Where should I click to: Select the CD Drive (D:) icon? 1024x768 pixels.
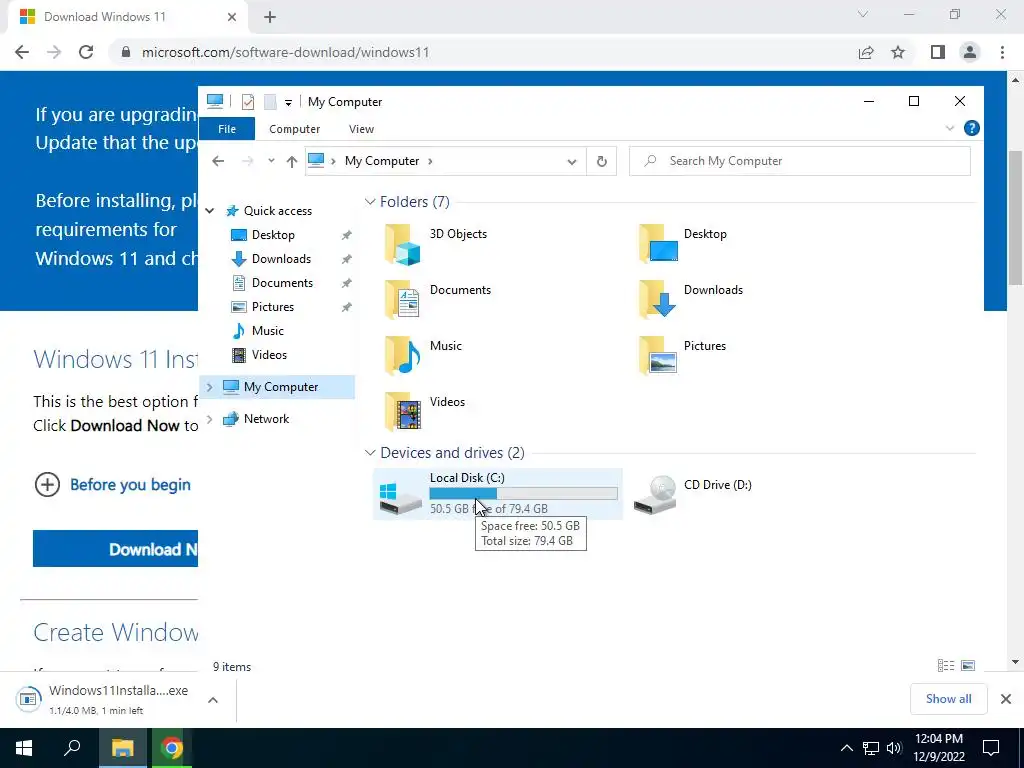click(655, 495)
